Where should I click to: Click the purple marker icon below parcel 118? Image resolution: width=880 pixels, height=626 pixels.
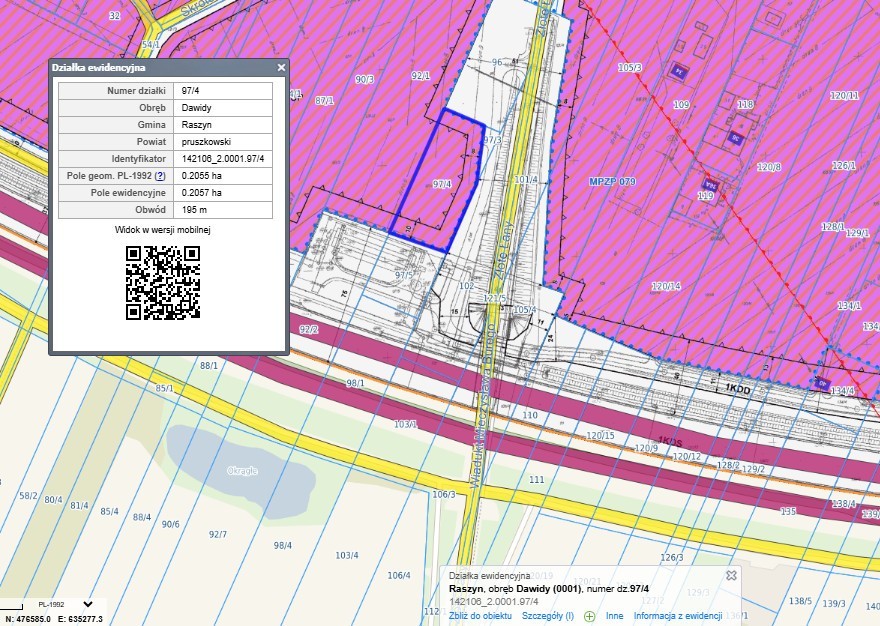[x=735, y=139]
